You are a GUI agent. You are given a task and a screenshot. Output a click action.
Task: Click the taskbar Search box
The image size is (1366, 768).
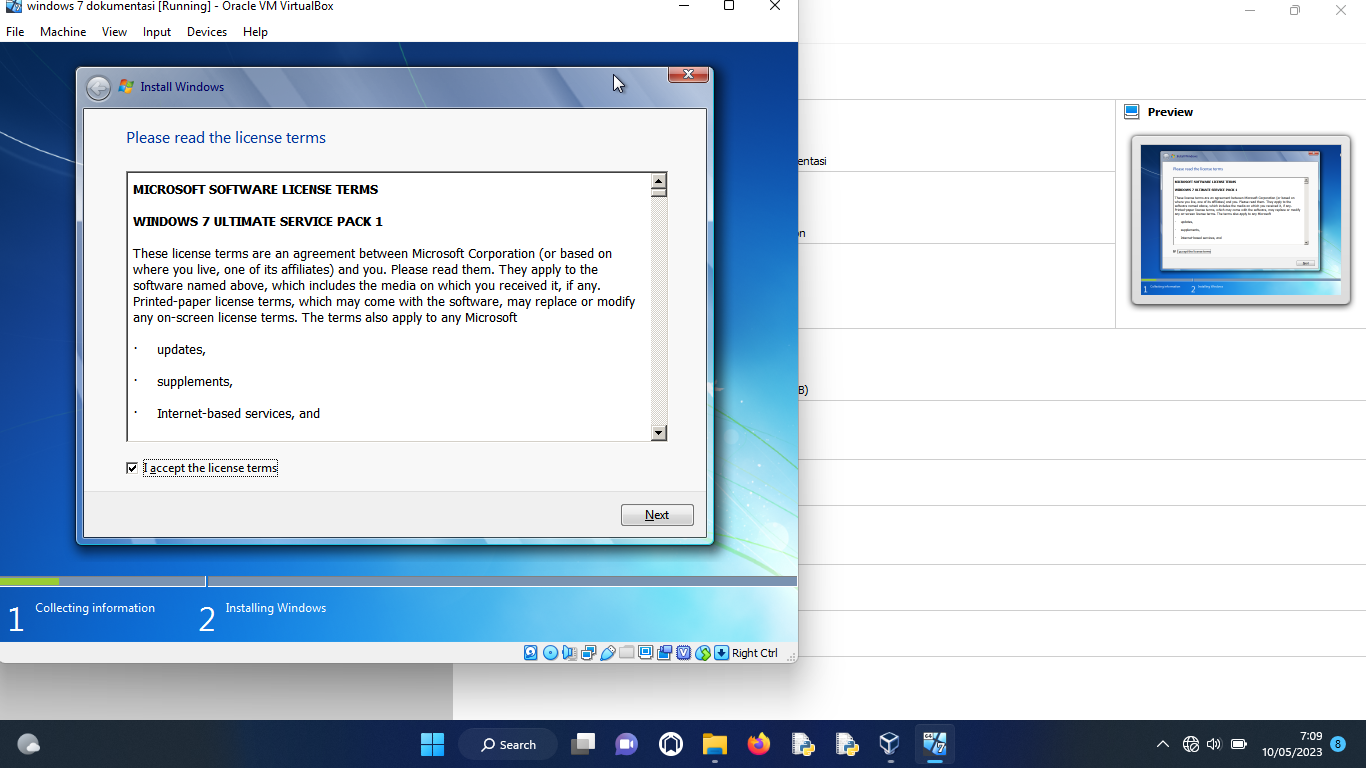pos(508,744)
